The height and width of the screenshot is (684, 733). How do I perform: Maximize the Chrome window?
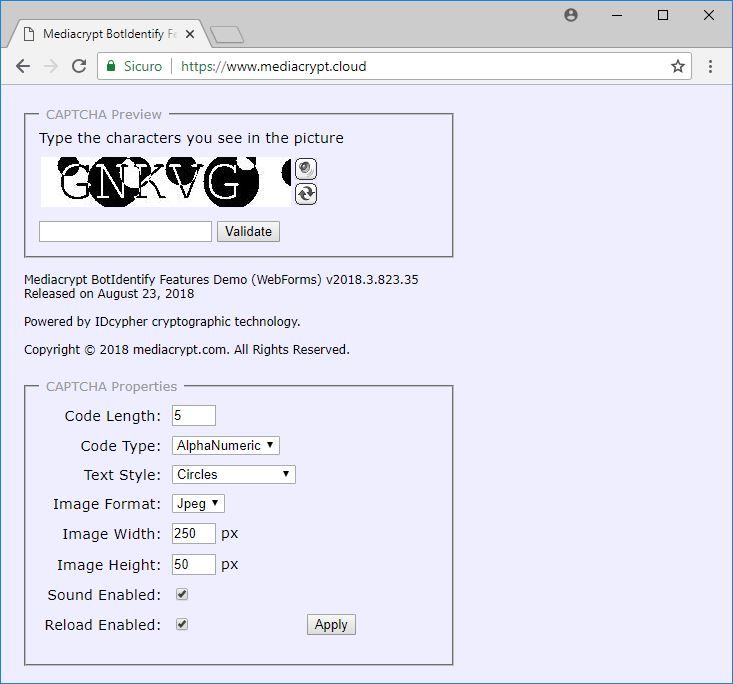tap(662, 15)
